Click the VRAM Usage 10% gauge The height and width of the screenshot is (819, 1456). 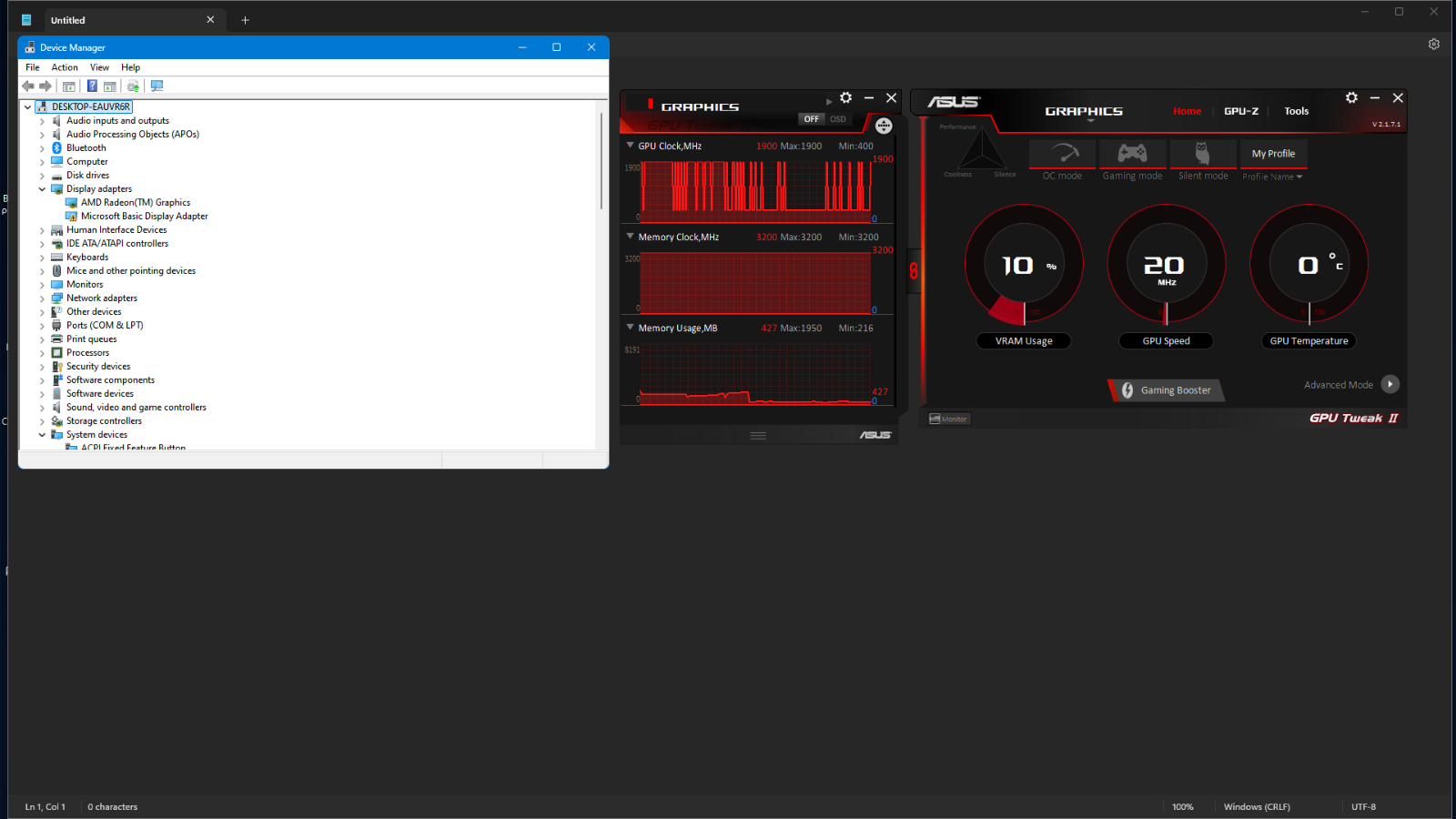[1024, 265]
